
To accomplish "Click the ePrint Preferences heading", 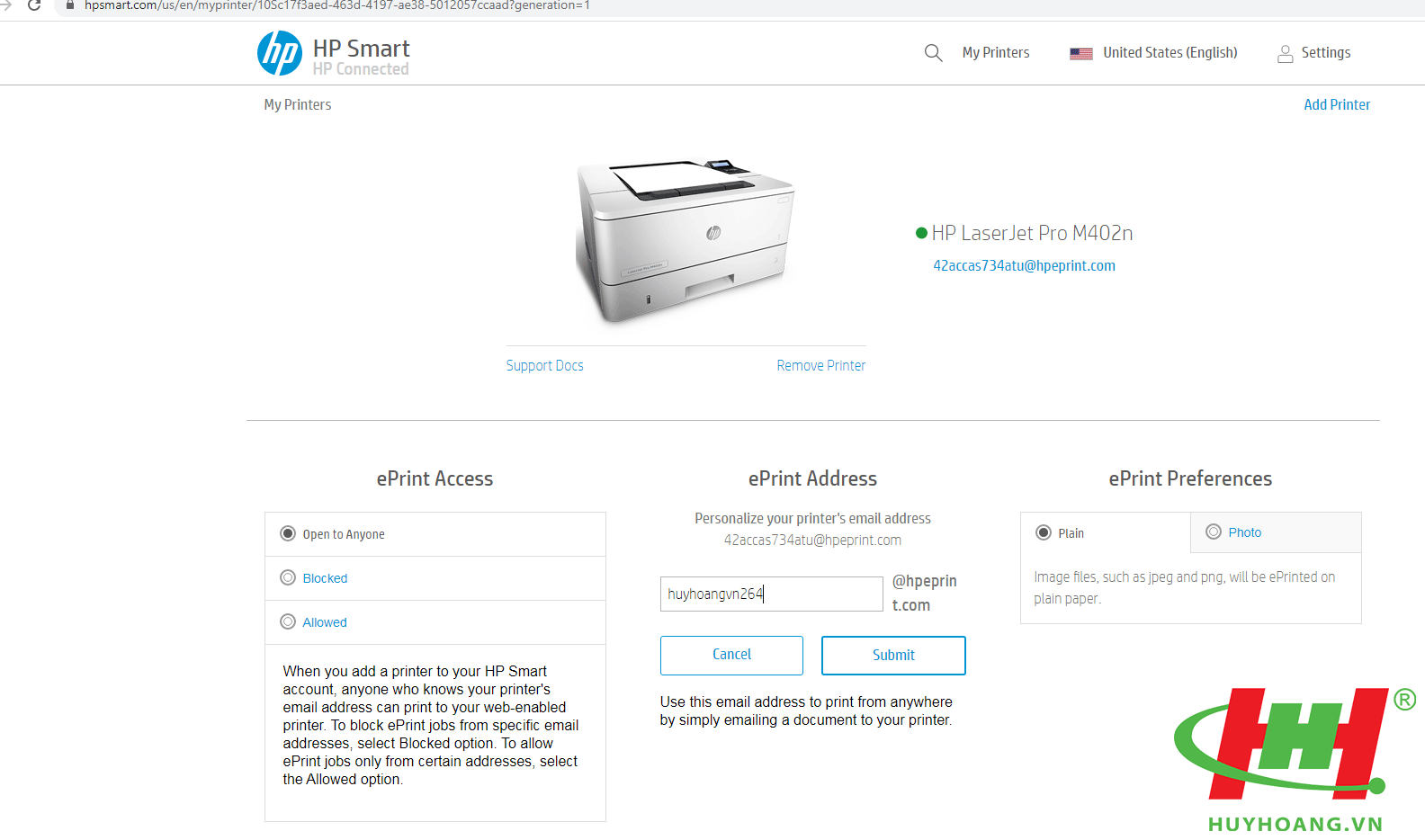I will coord(1190,478).
